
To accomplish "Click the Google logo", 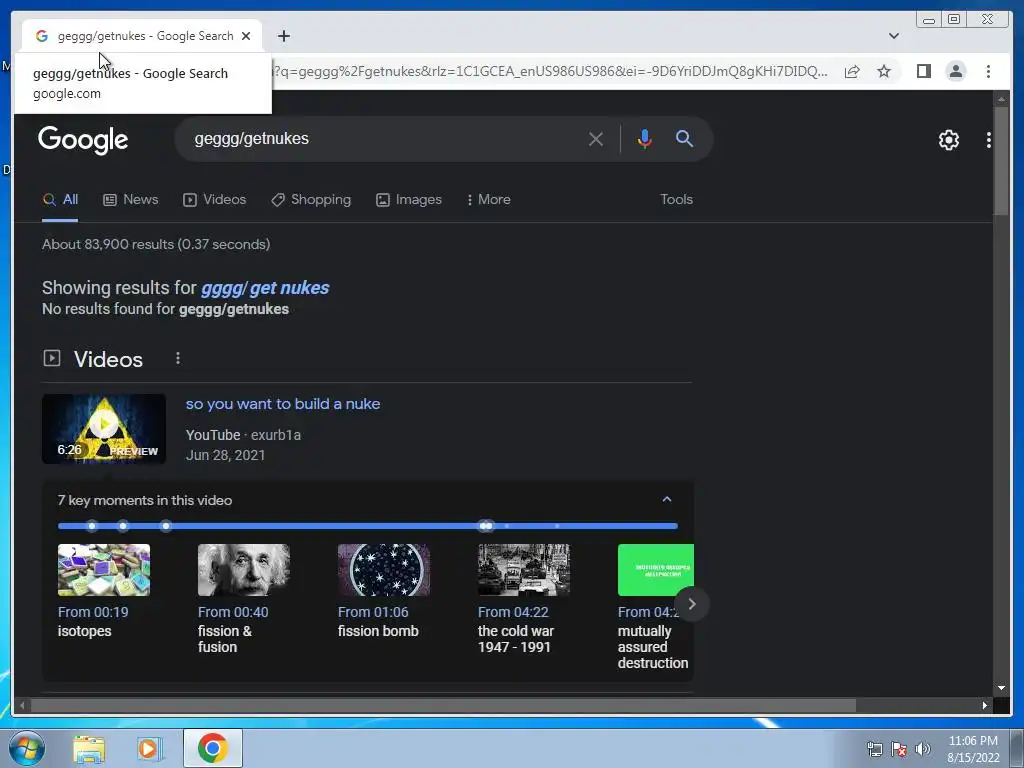I will click(83, 140).
